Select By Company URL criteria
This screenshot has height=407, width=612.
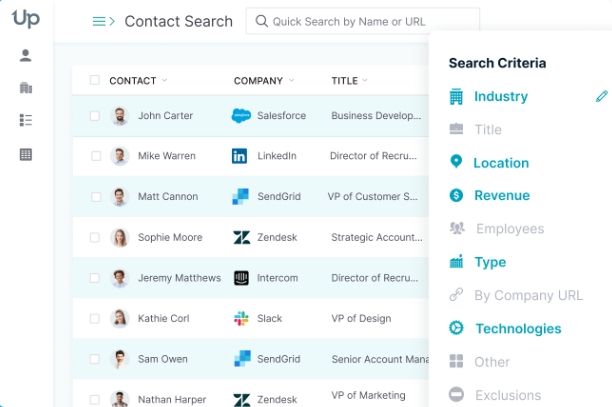click(x=528, y=295)
